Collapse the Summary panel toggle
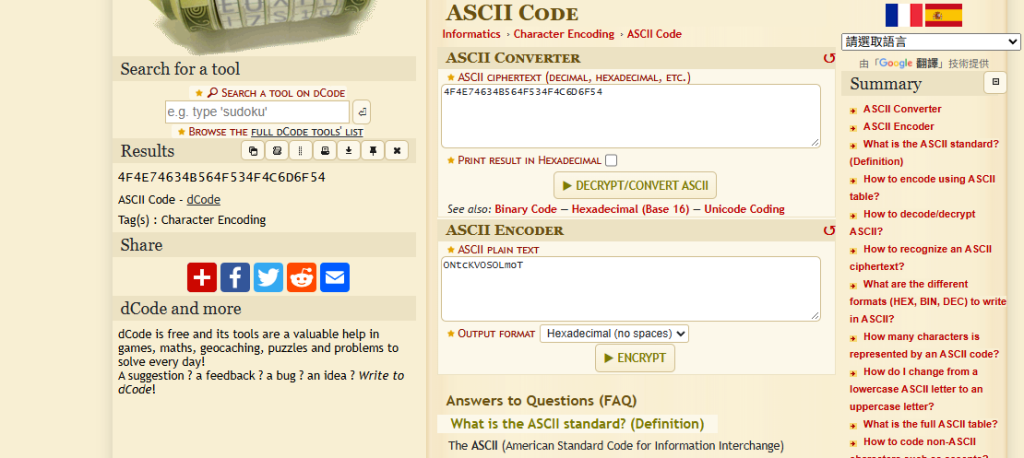This screenshot has width=1024, height=458. 995,82
